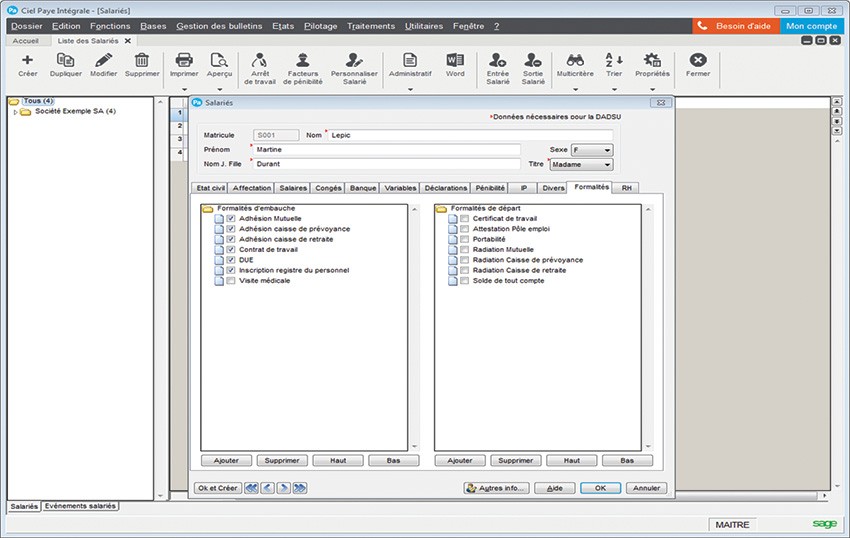Check Solde de tout compte checkbox
This screenshot has height=538, width=850.
click(x=465, y=280)
